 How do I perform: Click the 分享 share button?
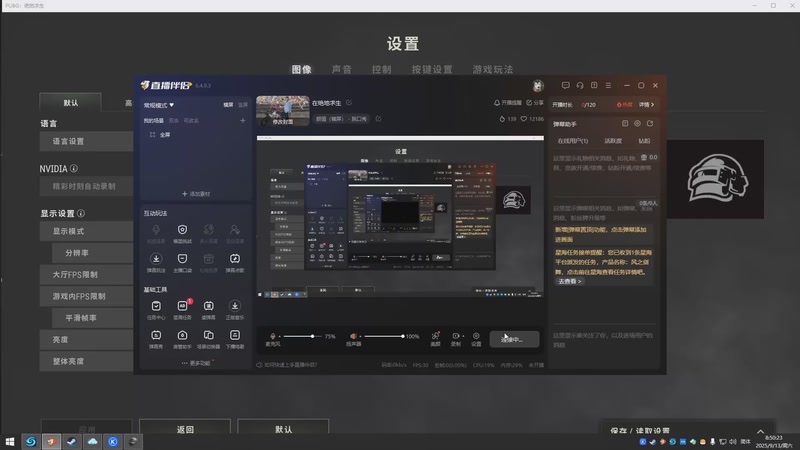(535, 103)
